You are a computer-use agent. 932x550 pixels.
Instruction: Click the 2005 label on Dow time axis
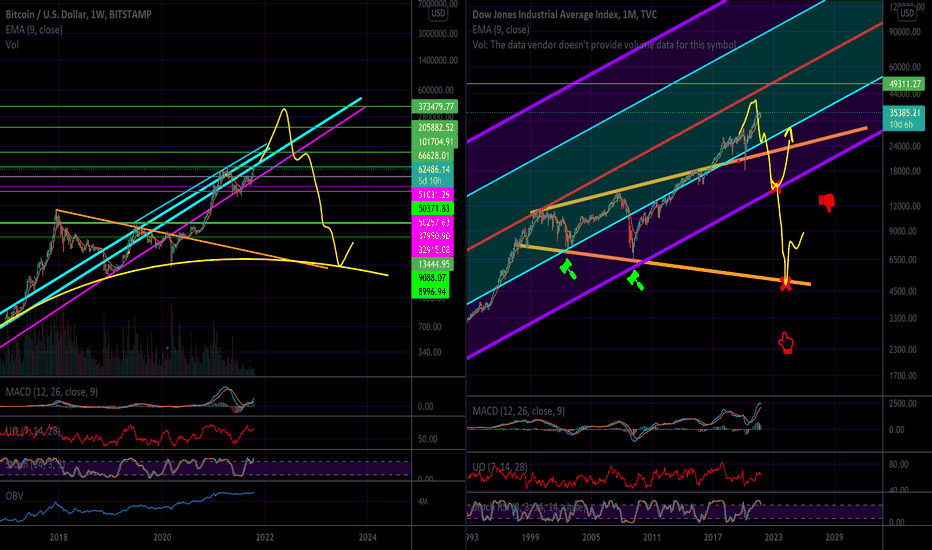[591, 538]
